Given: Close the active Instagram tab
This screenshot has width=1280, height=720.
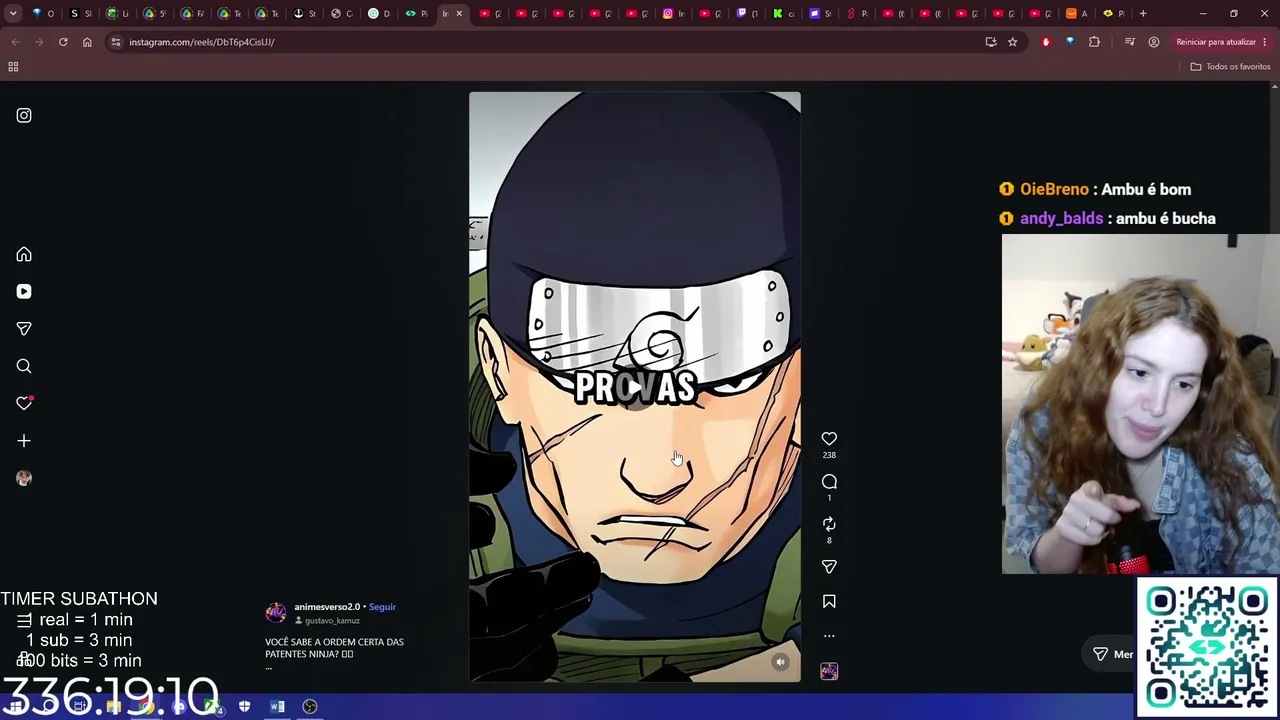Looking at the screenshot, I should (459, 14).
